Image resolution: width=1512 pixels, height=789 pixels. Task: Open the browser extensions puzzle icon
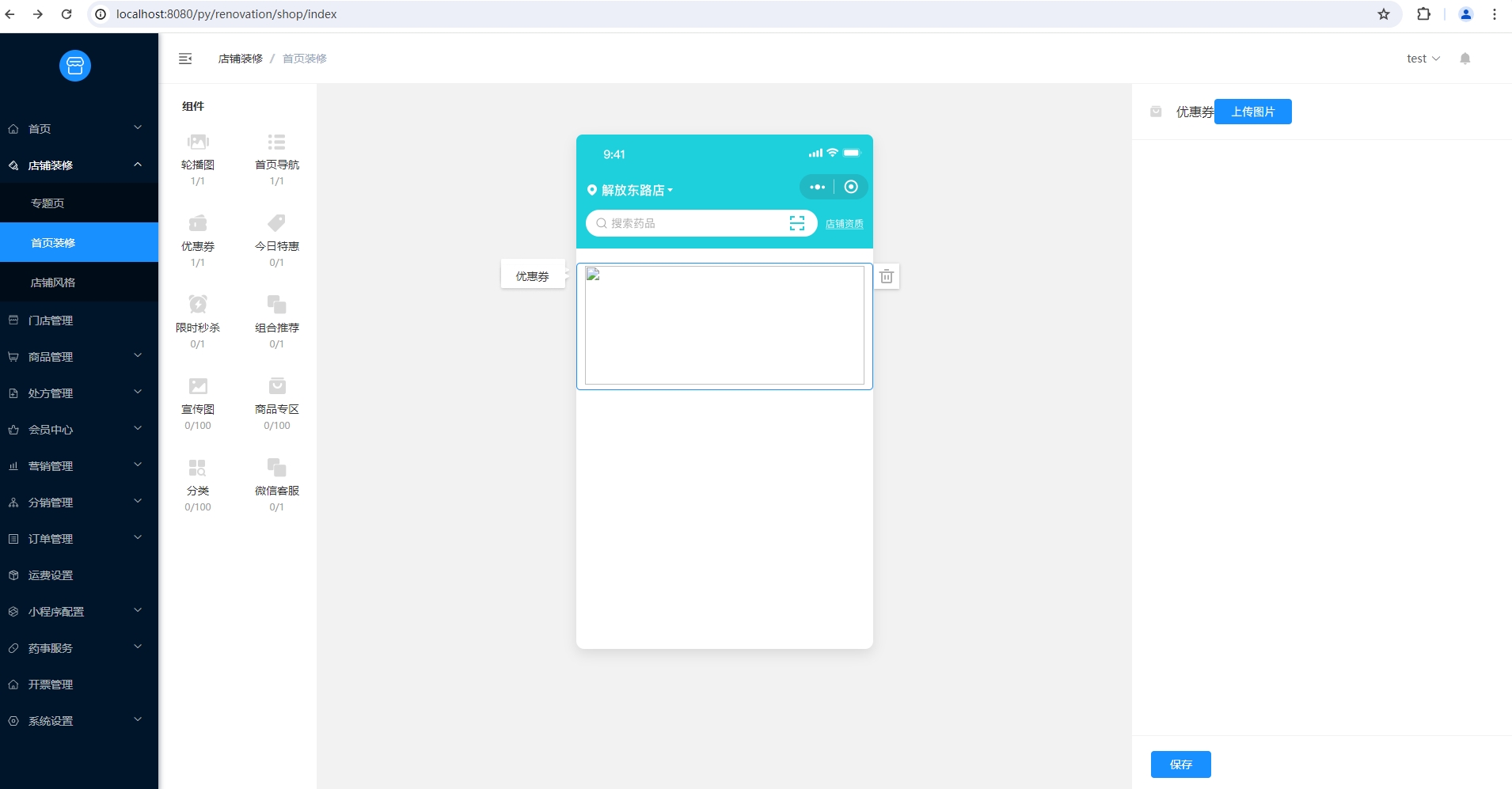1423,14
